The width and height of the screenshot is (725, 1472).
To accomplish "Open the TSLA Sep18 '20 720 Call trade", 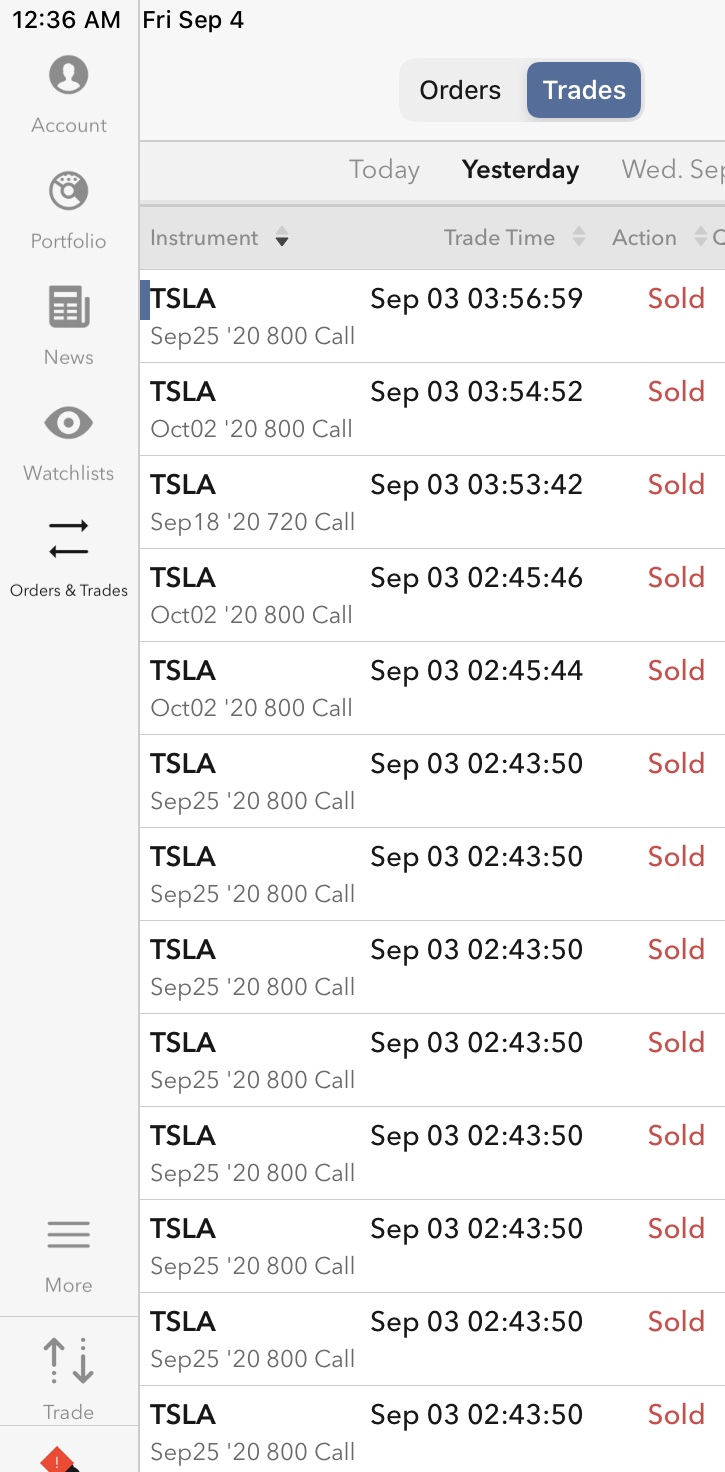I will click(430, 502).
